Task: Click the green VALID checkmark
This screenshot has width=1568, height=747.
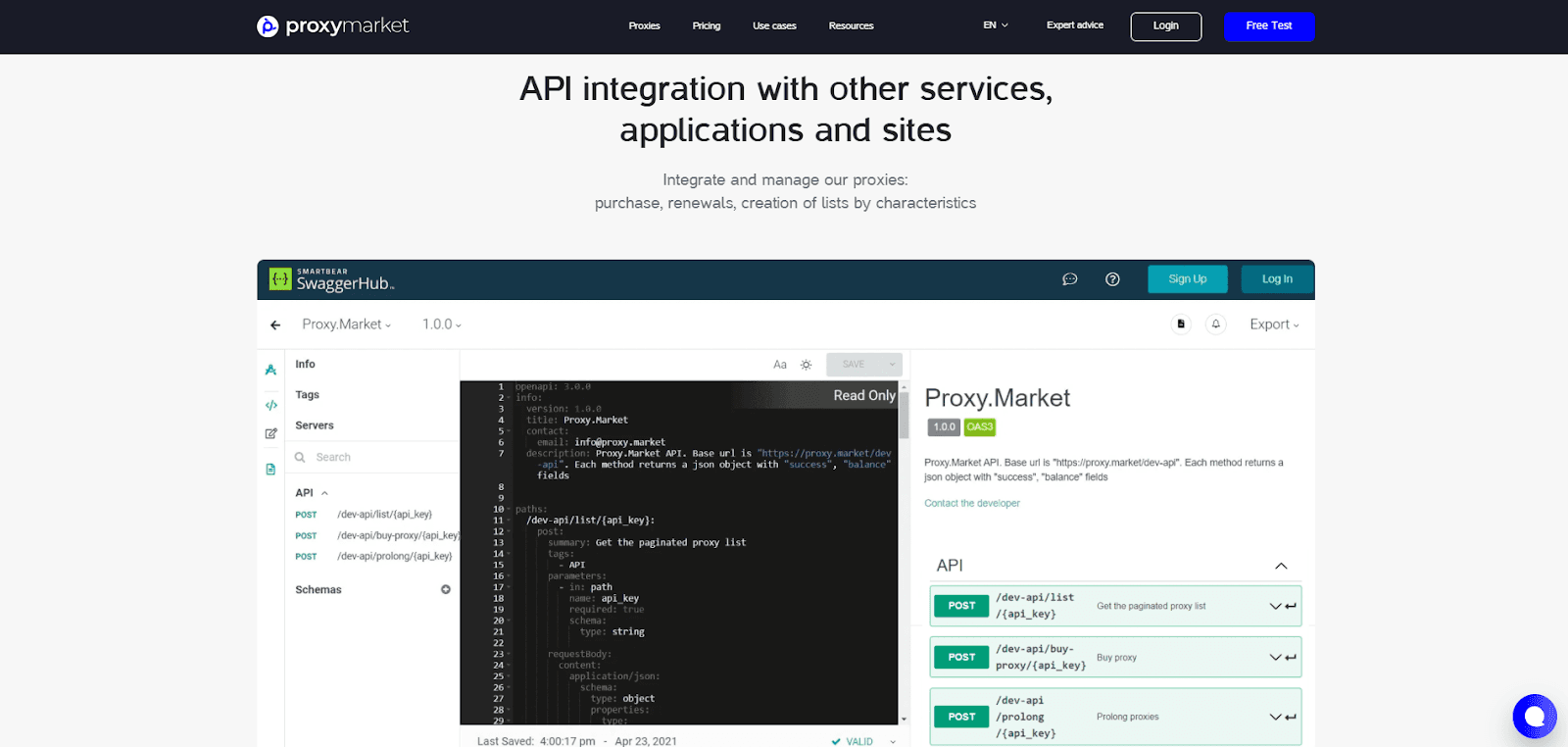Action: tap(836, 742)
